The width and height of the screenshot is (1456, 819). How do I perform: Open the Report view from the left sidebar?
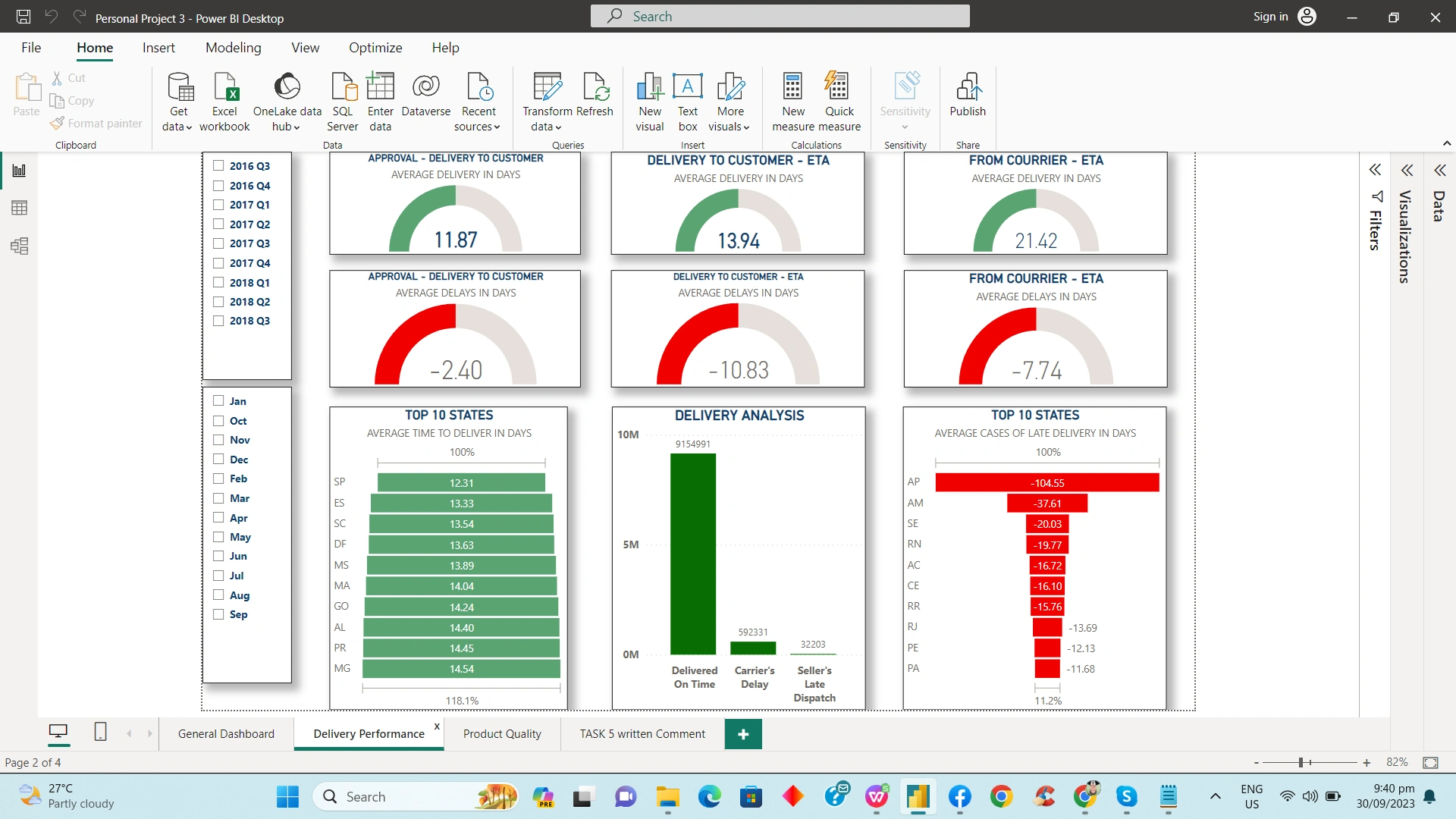[19, 170]
